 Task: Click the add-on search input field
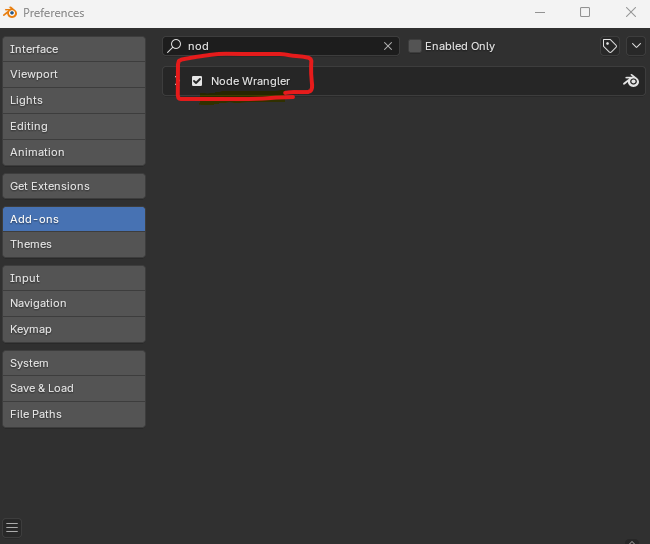coord(280,46)
